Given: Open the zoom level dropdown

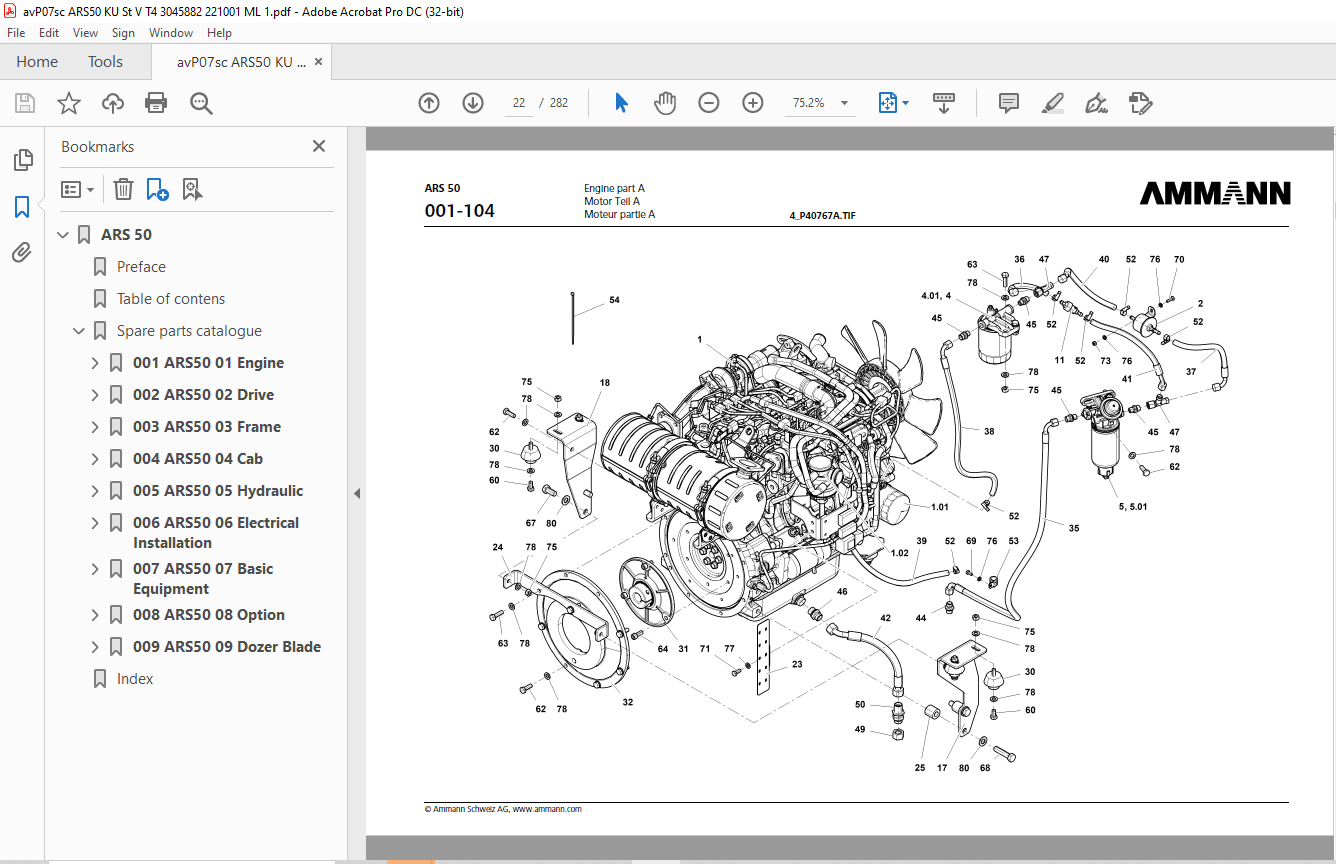Looking at the screenshot, I should point(844,103).
